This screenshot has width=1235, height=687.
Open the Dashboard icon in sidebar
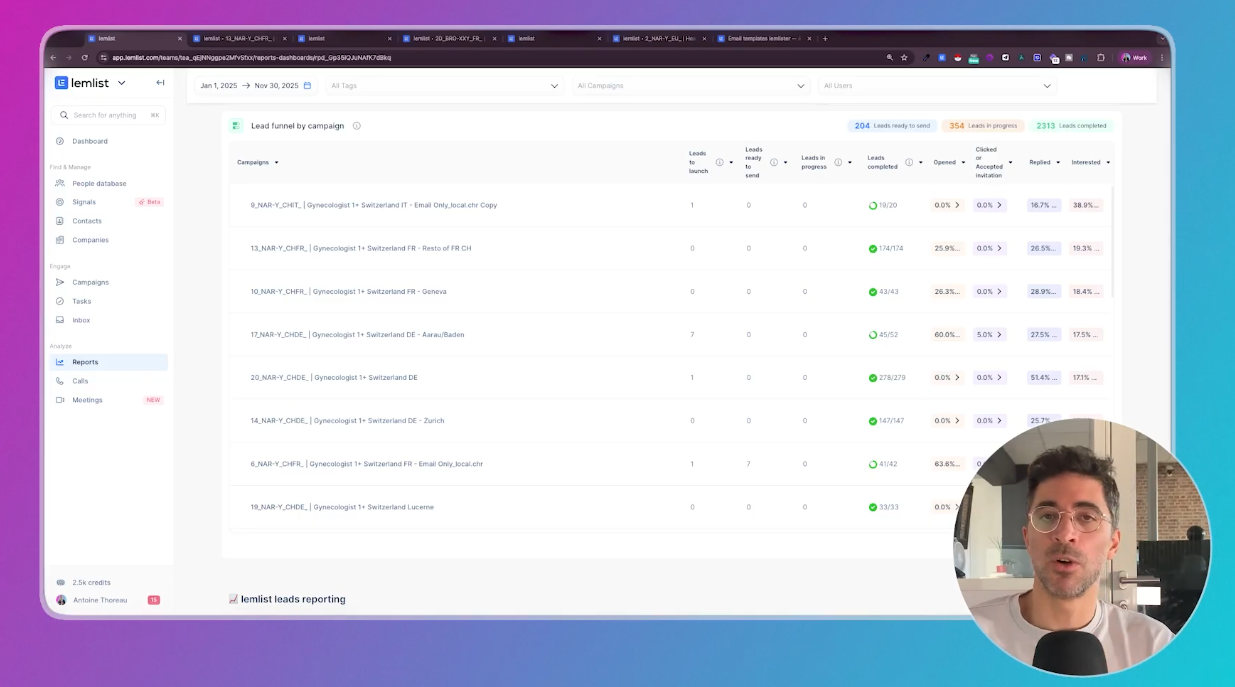point(60,141)
